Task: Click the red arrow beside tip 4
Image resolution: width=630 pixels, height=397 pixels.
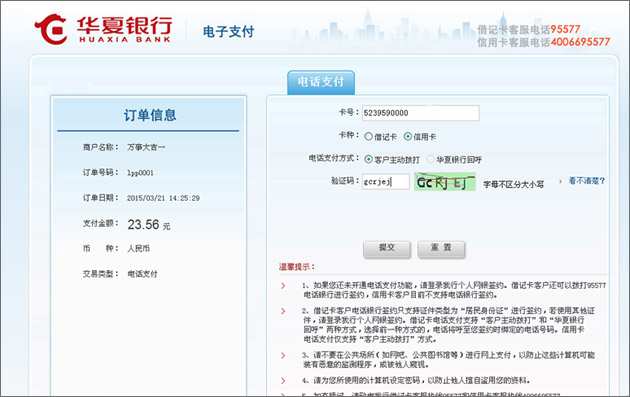Action: click(x=283, y=381)
